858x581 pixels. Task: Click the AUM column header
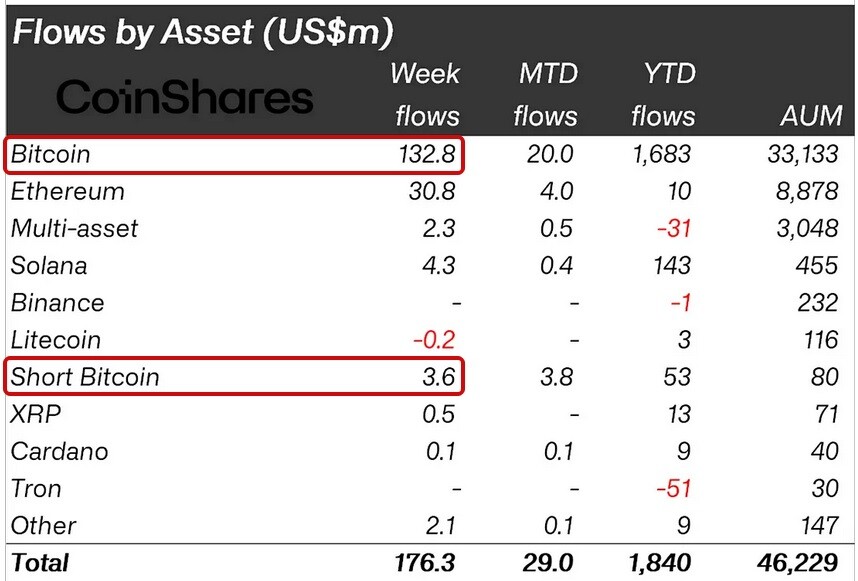811,115
